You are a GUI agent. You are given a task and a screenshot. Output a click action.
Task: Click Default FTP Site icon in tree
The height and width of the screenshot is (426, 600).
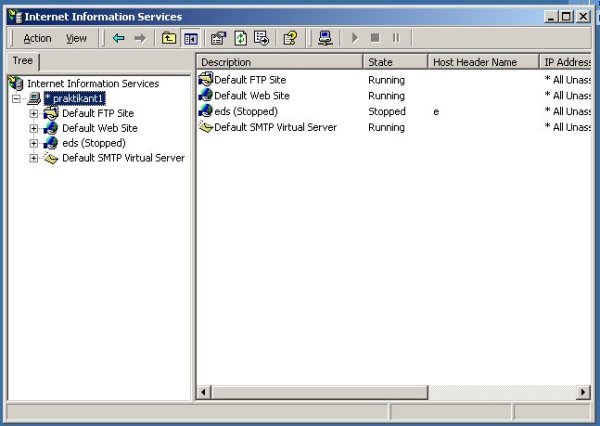click(51, 113)
